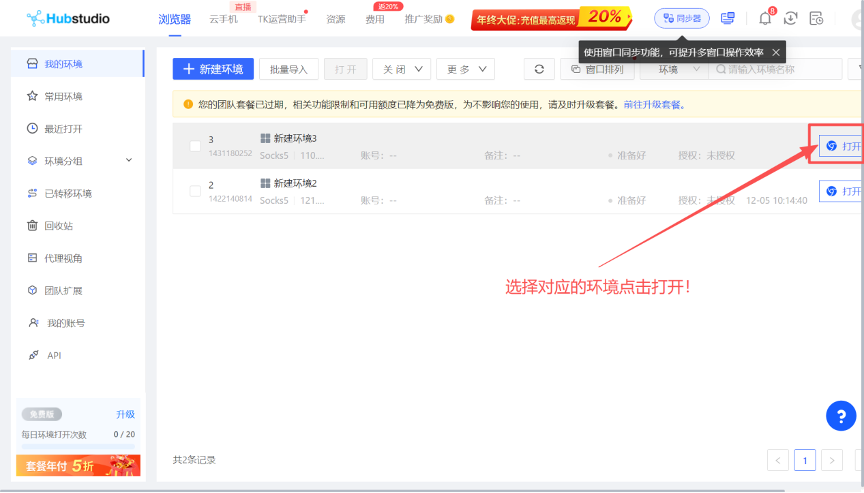Switch to the 云手机 tab

[x=223, y=19]
